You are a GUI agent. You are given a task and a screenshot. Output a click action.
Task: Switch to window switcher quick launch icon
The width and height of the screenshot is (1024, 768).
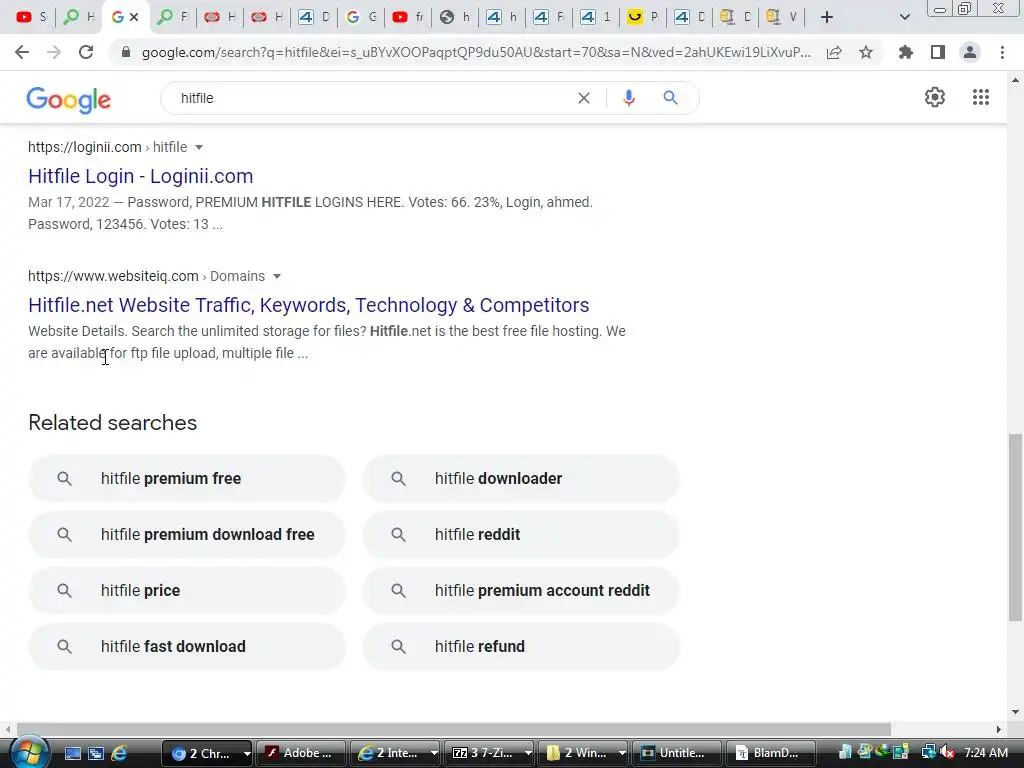point(95,753)
